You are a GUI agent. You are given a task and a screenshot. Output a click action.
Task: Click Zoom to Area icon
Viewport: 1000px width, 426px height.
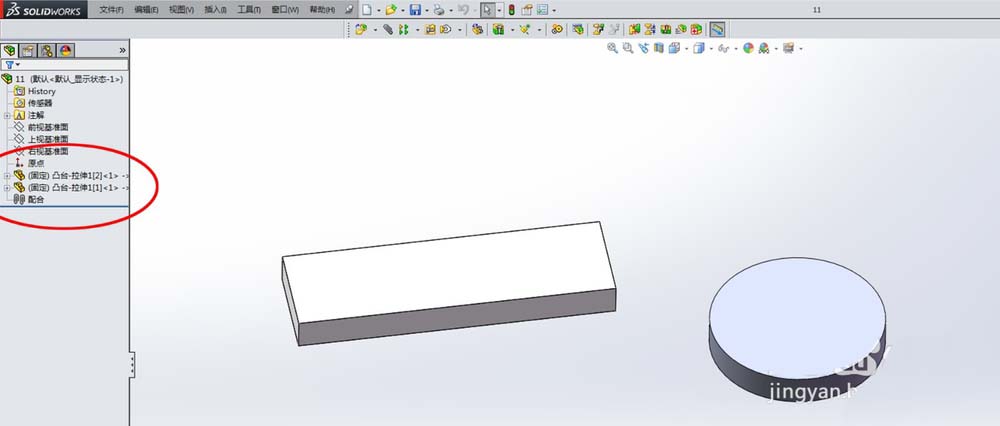click(628, 48)
